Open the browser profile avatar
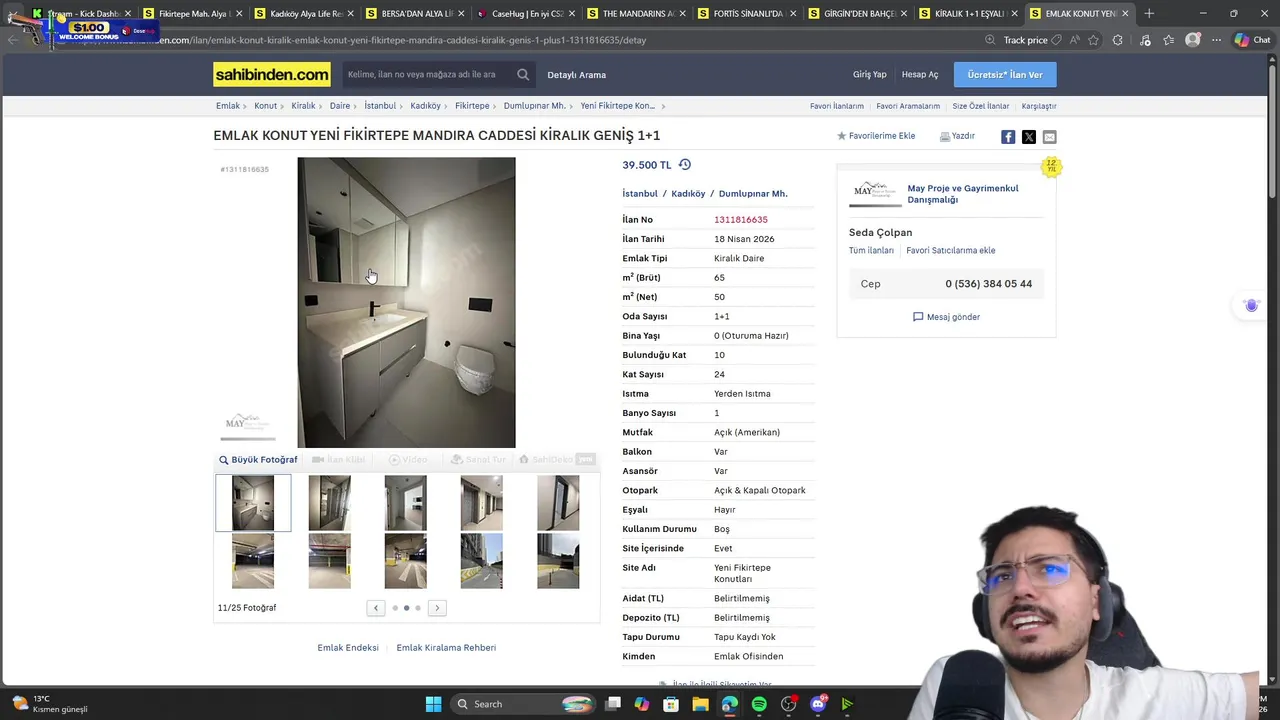Screen dimensions: 1280x720 1193,40
